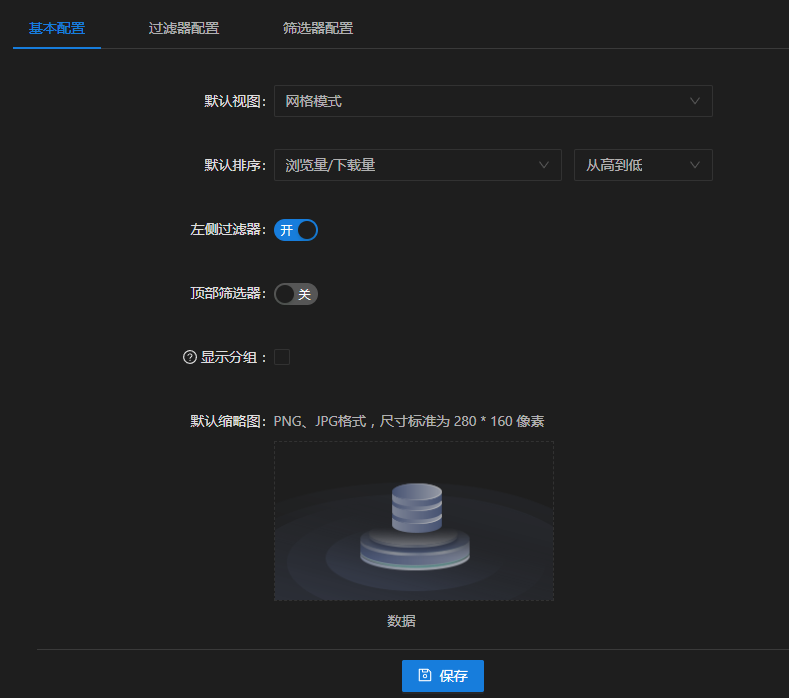Expand the 默认排序 dropdown showing 浏览量/下载量
This screenshot has width=789, height=698.
[x=418, y=165]
